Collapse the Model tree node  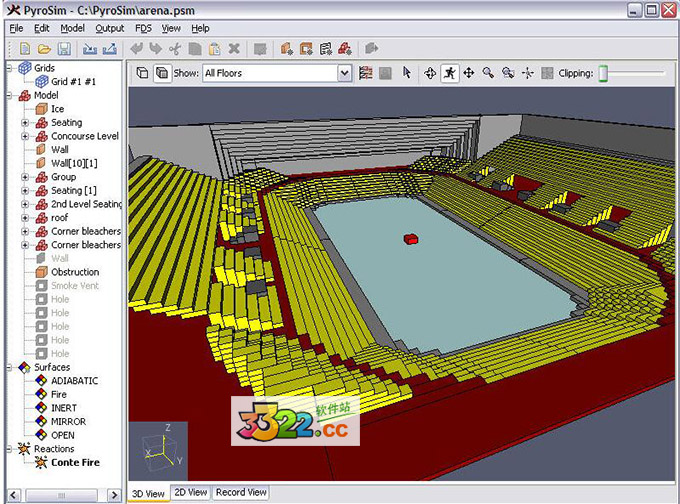[10, 95]
